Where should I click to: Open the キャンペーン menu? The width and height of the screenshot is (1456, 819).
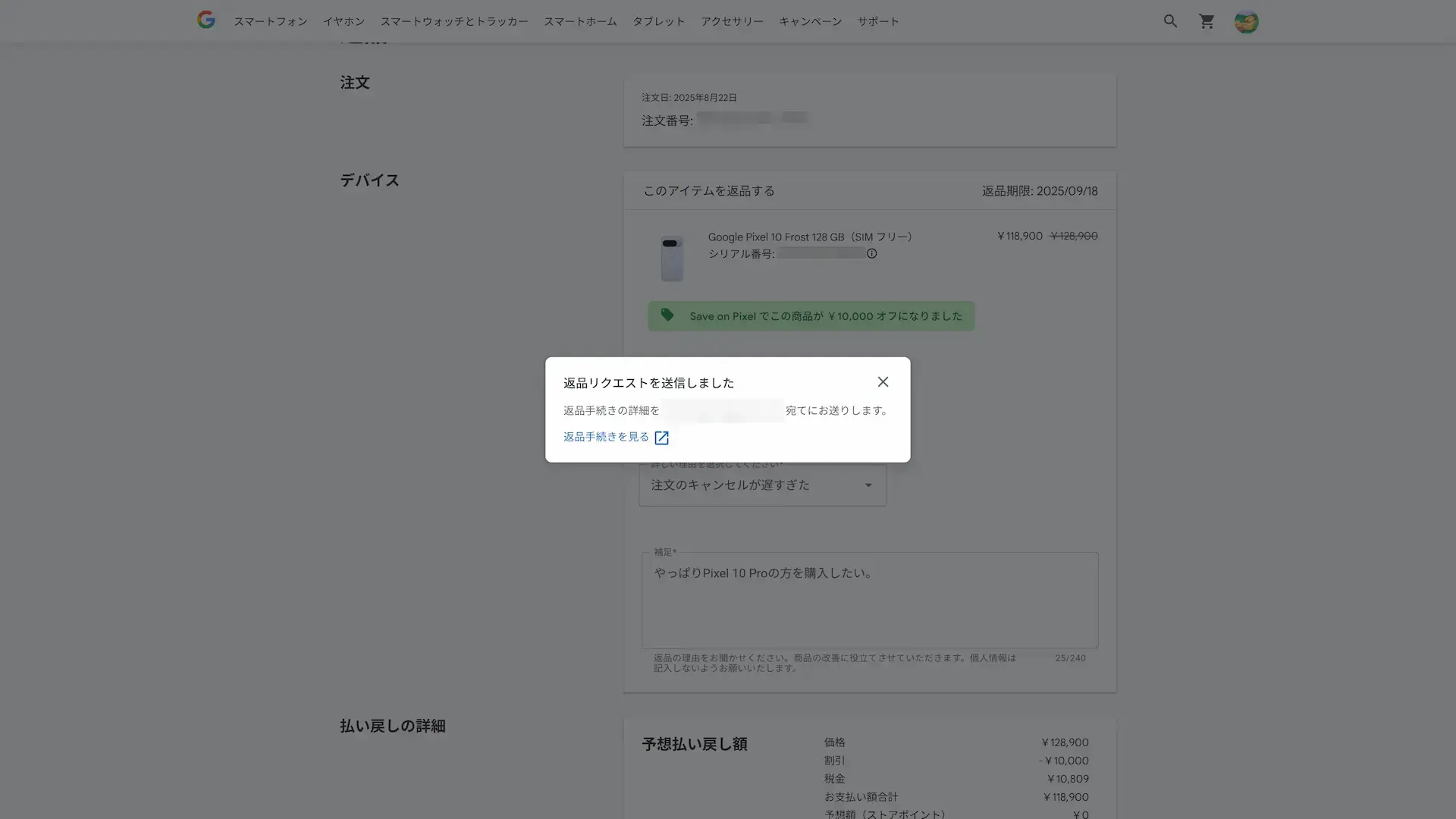pyautogui.click(x=810, y=21)
